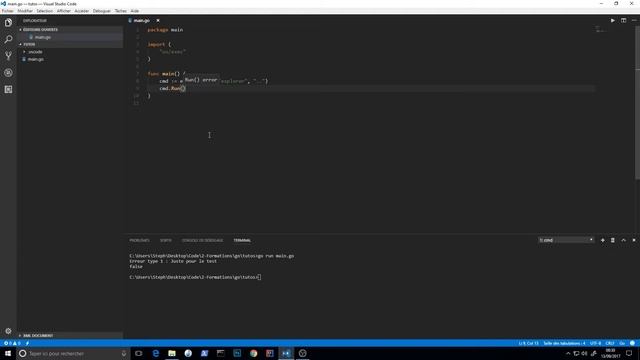Switch to the Sortie panel tab
Viewport: 640px width, 360px height.
tap(166, 240)
